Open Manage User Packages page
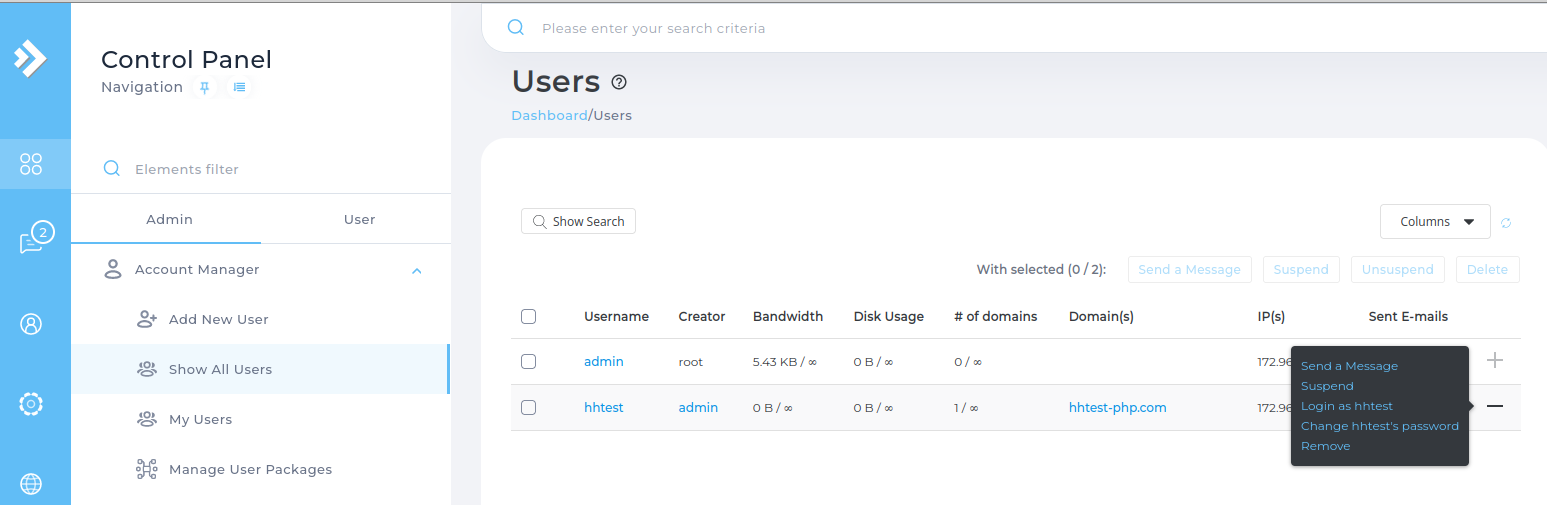Image resolution: width=1547 pixels, height=505 pixels. point(250,469)
